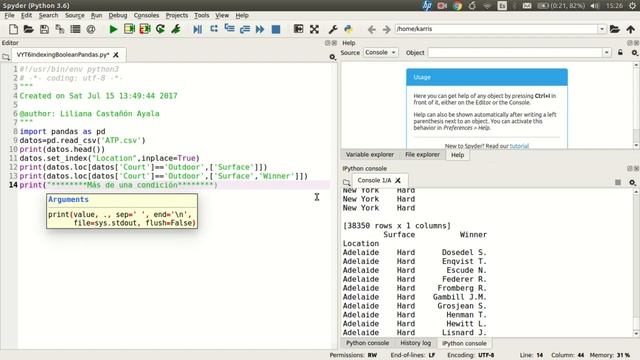Open the Search menu
The width and height of the screenshot is (640, 360).
coord(49,16)
